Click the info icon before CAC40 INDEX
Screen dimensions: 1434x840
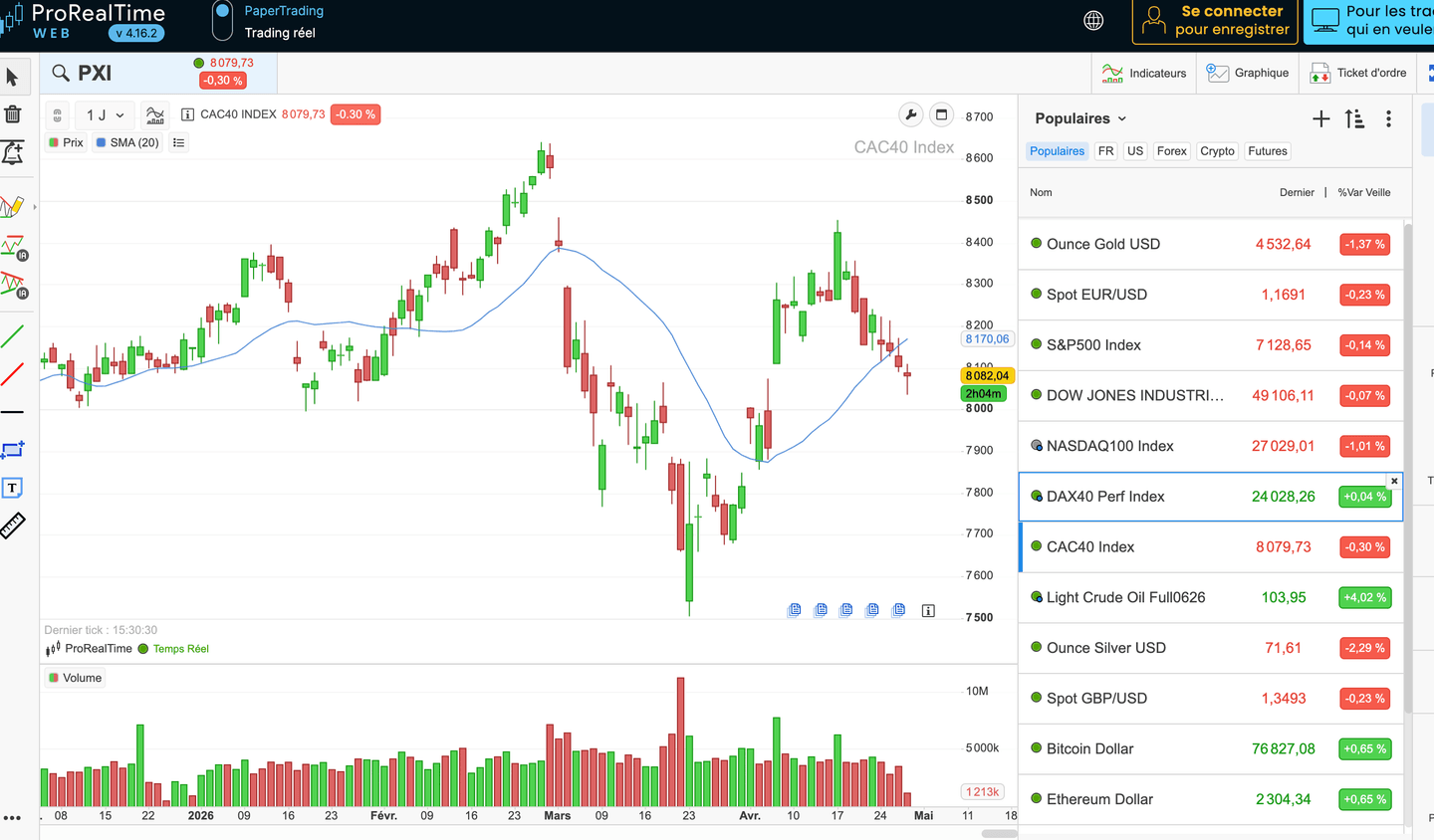(x=187, y=114)
